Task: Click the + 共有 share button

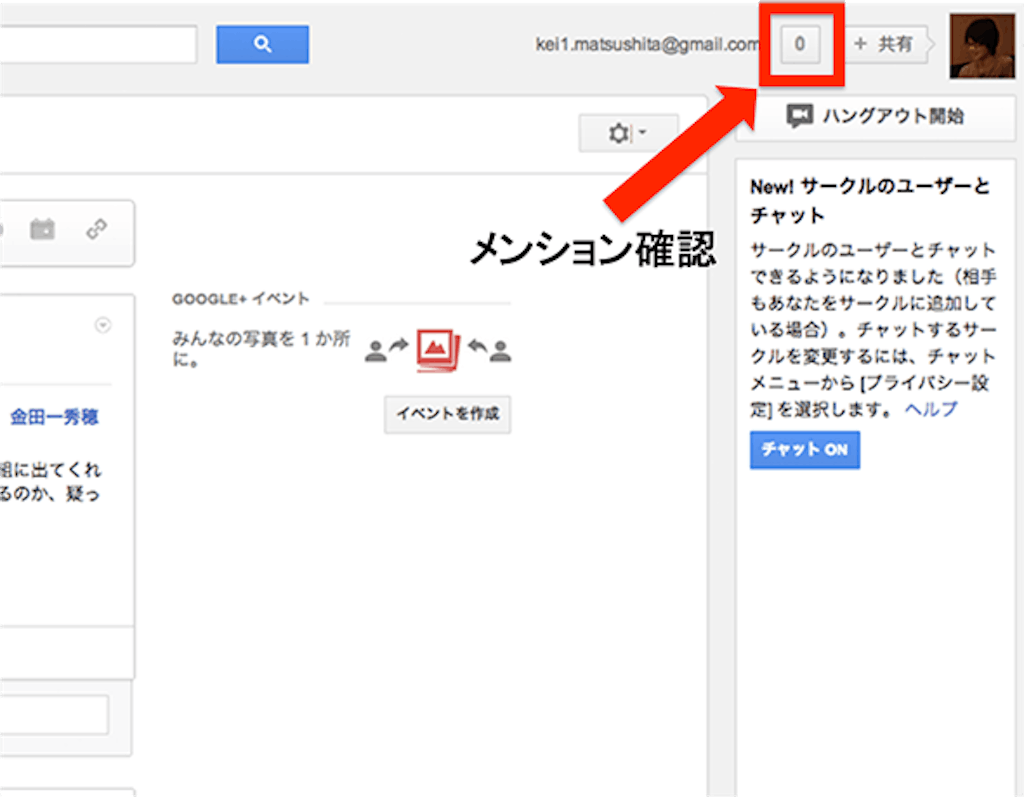Action: [x=885, y=45]
